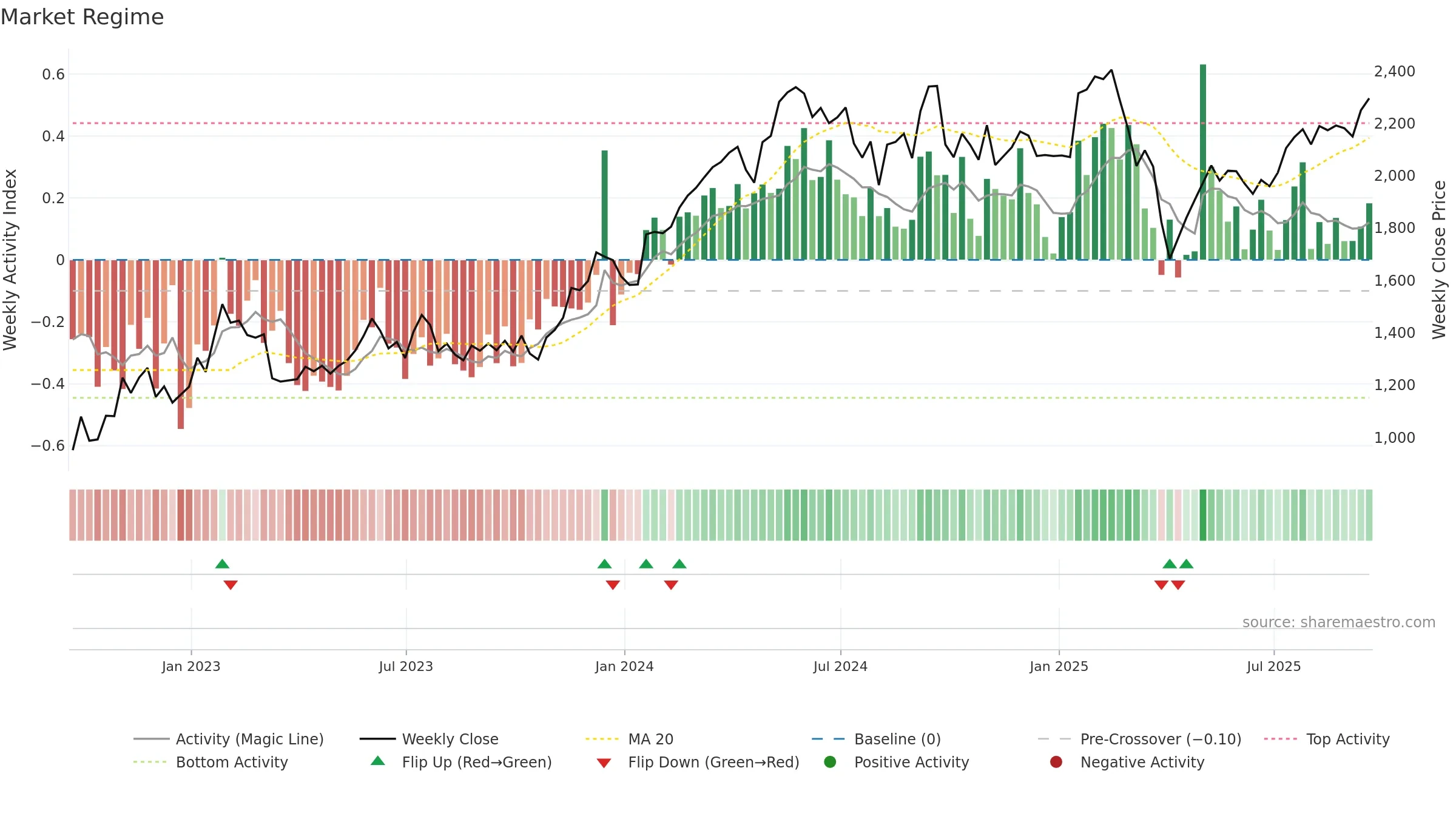Click the Market Regime chart title

pos(83,17)
